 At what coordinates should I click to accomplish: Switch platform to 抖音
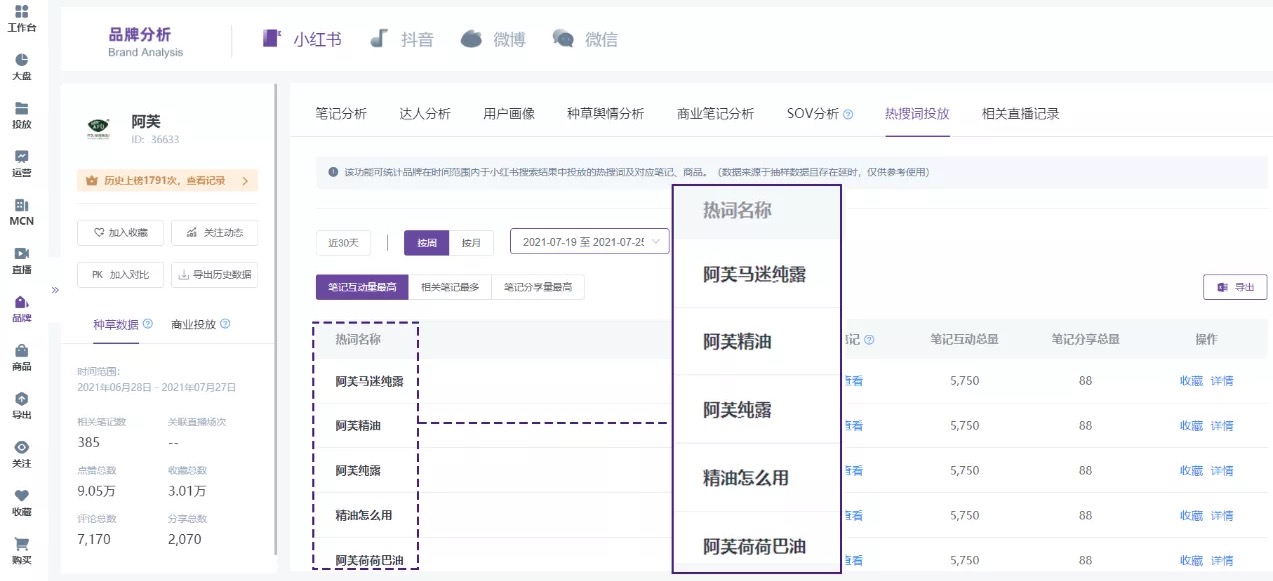[x=402, y=39]
